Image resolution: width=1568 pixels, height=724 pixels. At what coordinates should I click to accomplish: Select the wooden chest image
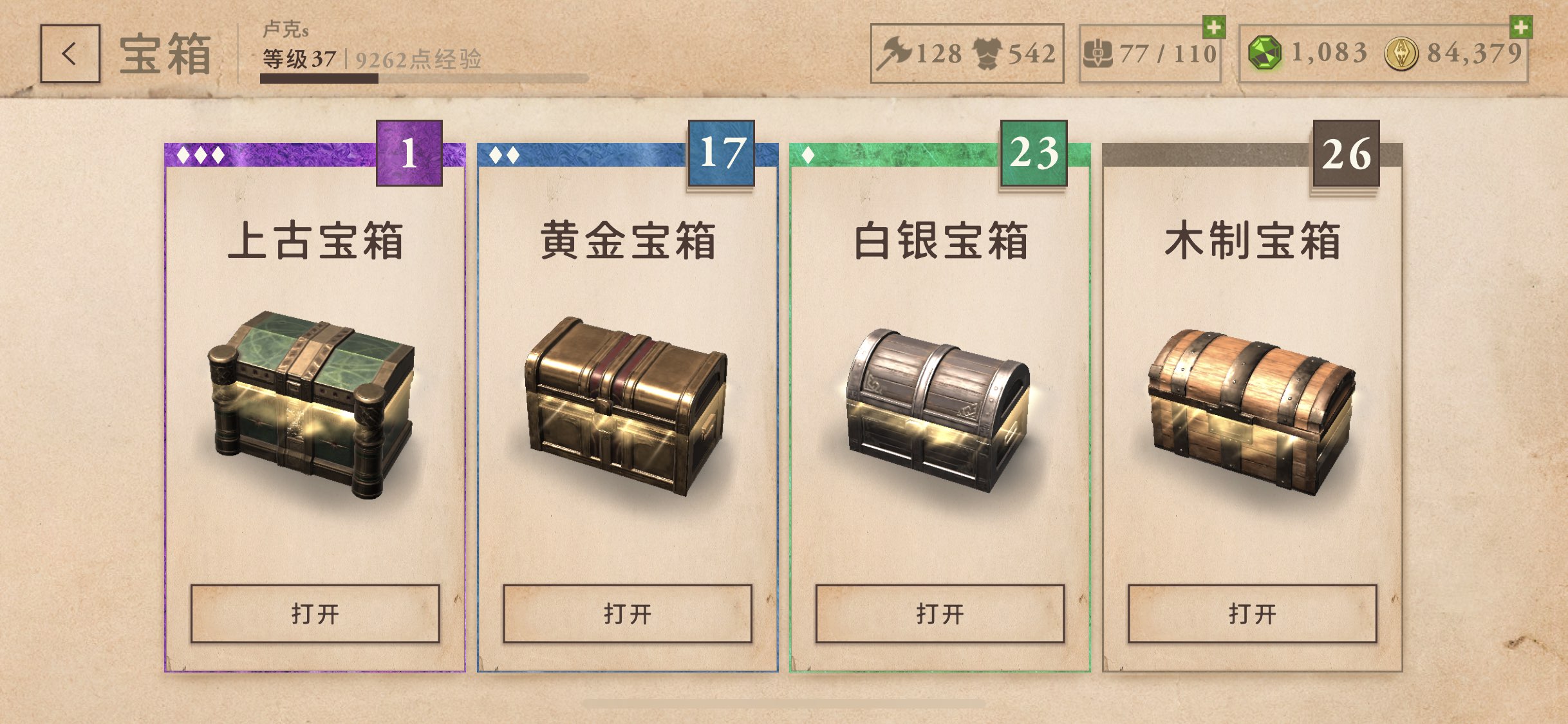pyautogui.click(x=1252, y=412)
